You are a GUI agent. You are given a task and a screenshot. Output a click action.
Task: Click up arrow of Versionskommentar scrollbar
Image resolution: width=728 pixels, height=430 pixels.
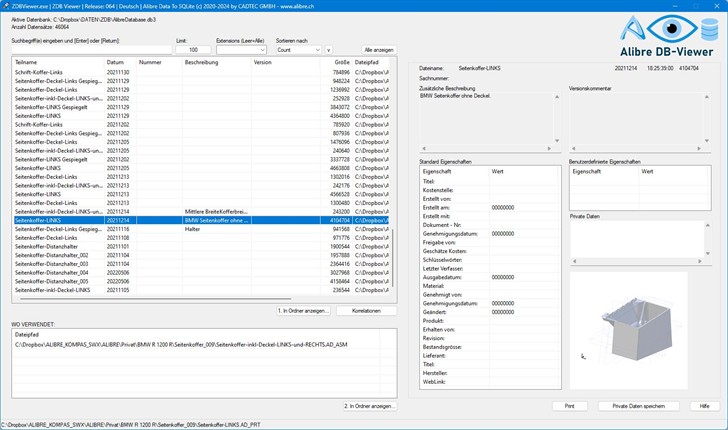tap(707, 97)
